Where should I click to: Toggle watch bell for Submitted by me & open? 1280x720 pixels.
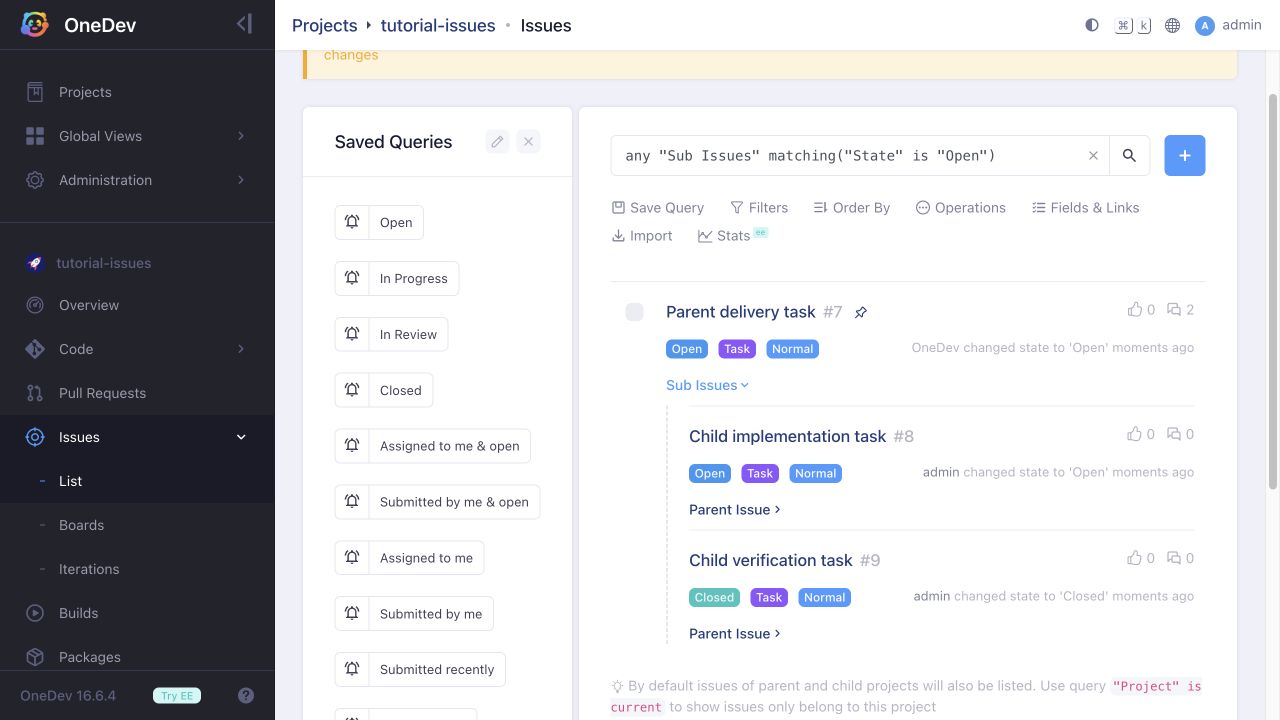pyautogui.click(x=352, y=502)
